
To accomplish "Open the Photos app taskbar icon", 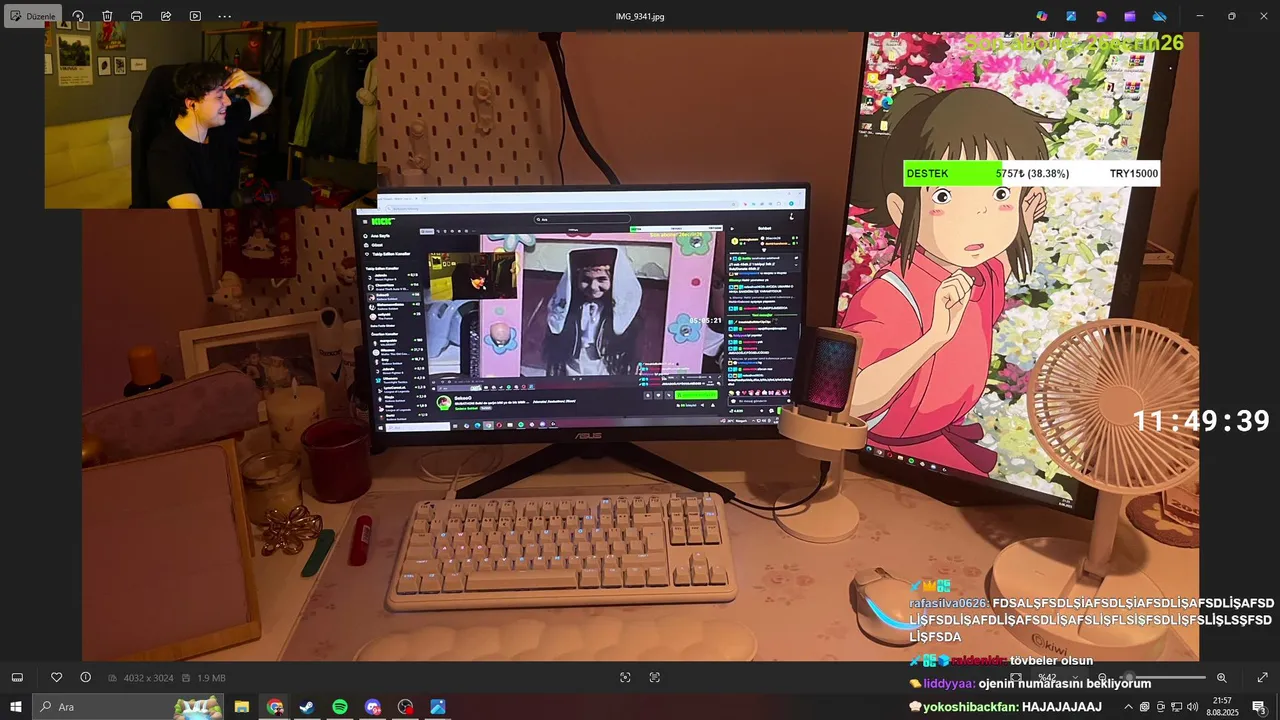I will coord(438,707).
